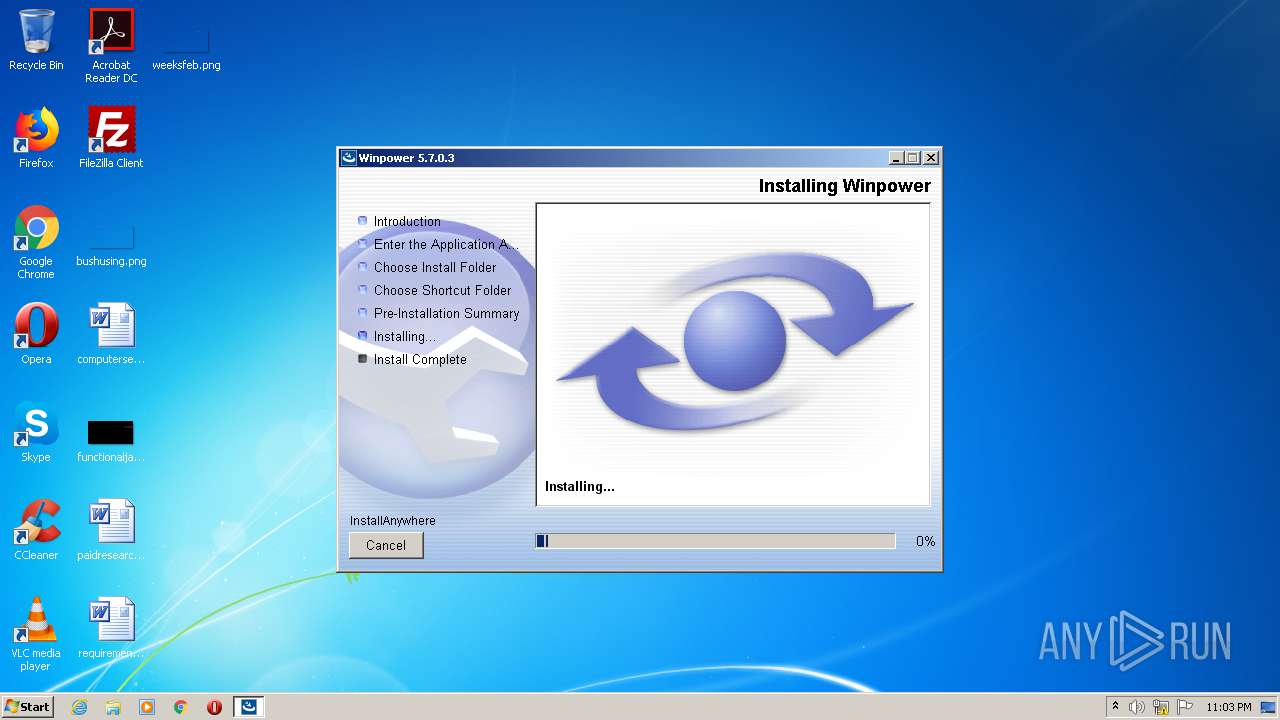Cancel the Winpower installation

[x=386, y=545]
